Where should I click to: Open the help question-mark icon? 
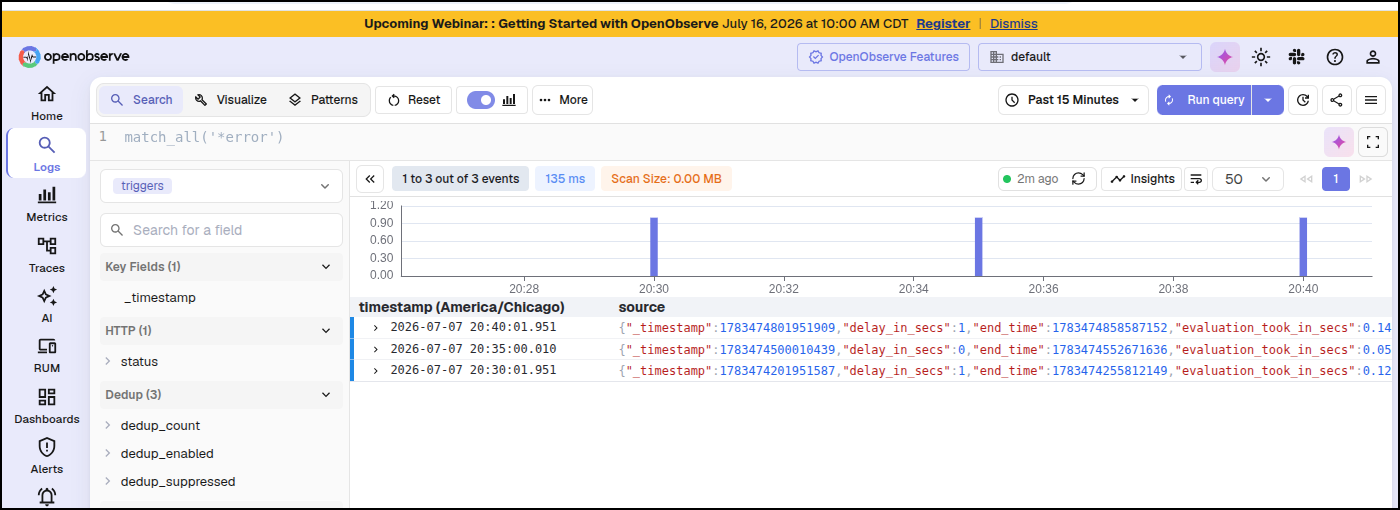(1335, 57)
